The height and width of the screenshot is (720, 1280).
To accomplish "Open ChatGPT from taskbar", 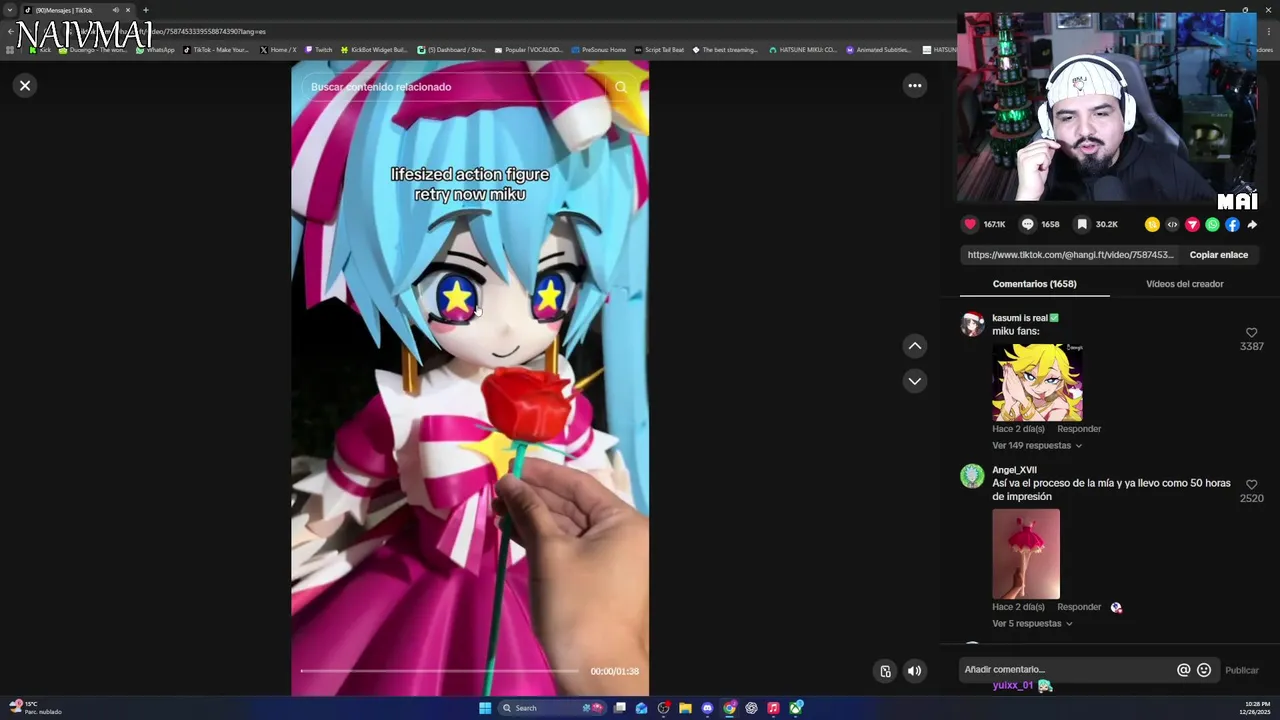I will [751, 708].
